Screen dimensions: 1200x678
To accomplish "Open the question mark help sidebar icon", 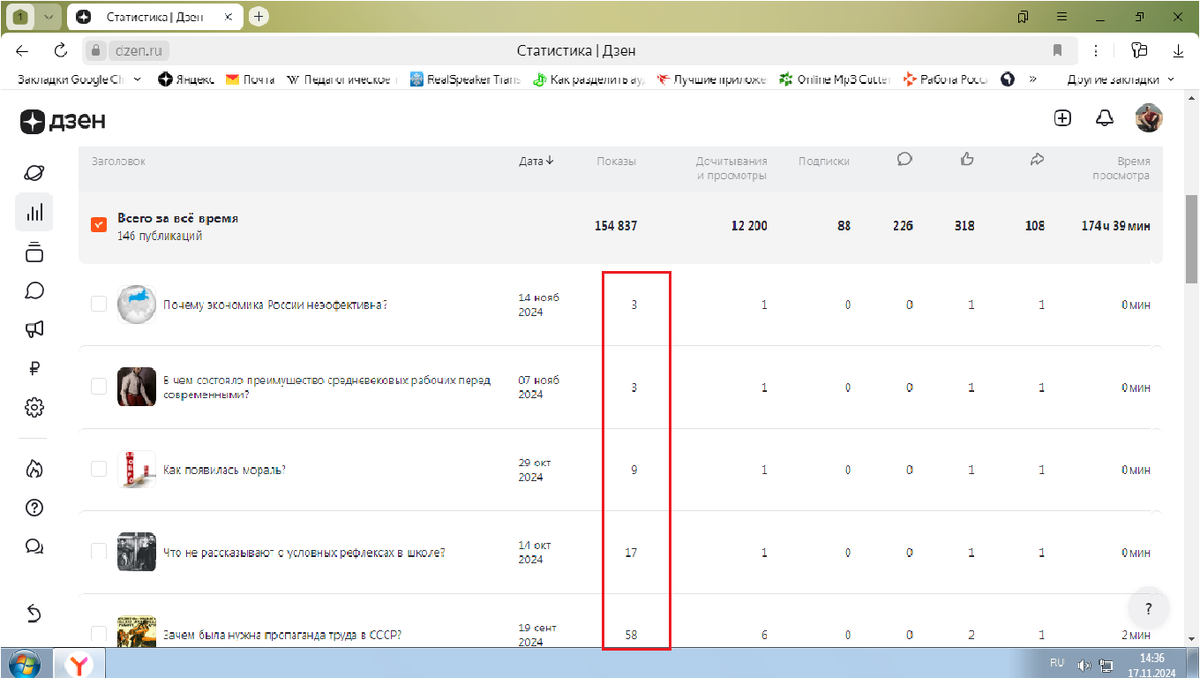I will coord(34,507).
